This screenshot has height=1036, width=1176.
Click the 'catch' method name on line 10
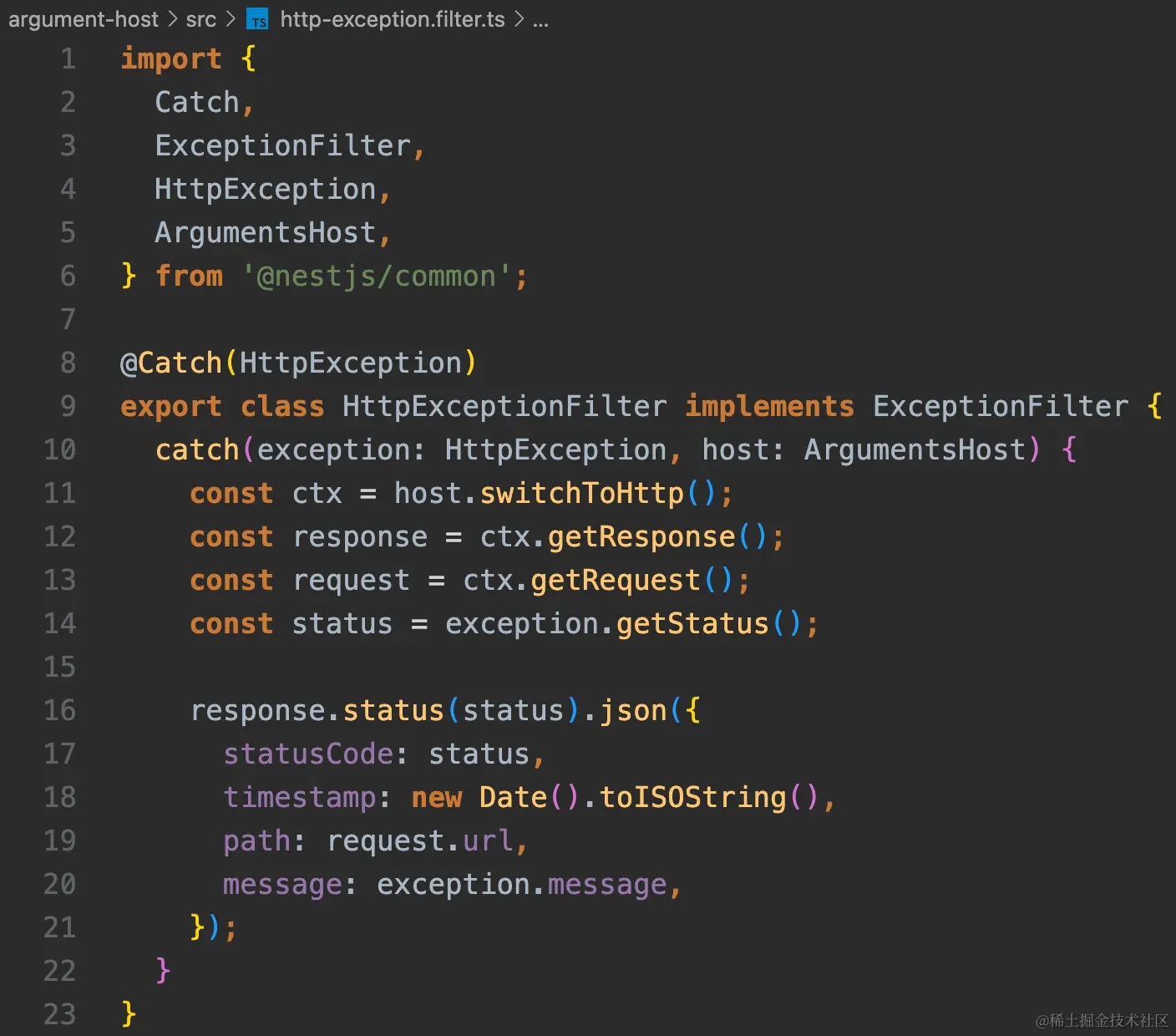click(197, 450)
